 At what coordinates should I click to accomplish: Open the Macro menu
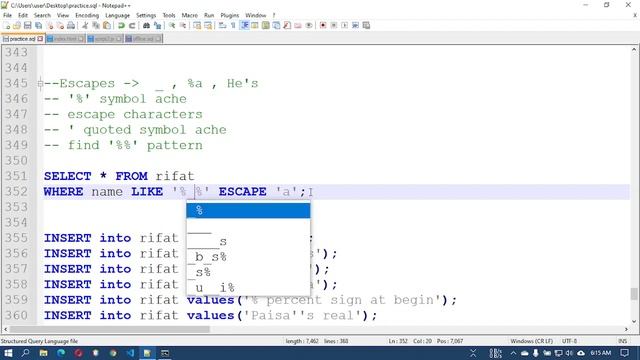pos(189,15)
